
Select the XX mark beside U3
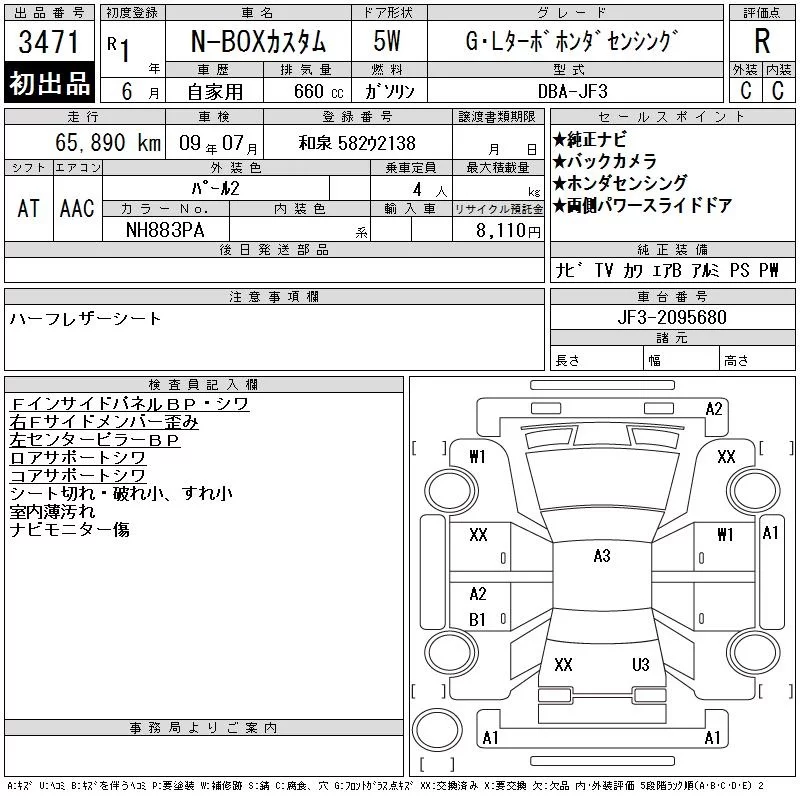click(563, 665)
